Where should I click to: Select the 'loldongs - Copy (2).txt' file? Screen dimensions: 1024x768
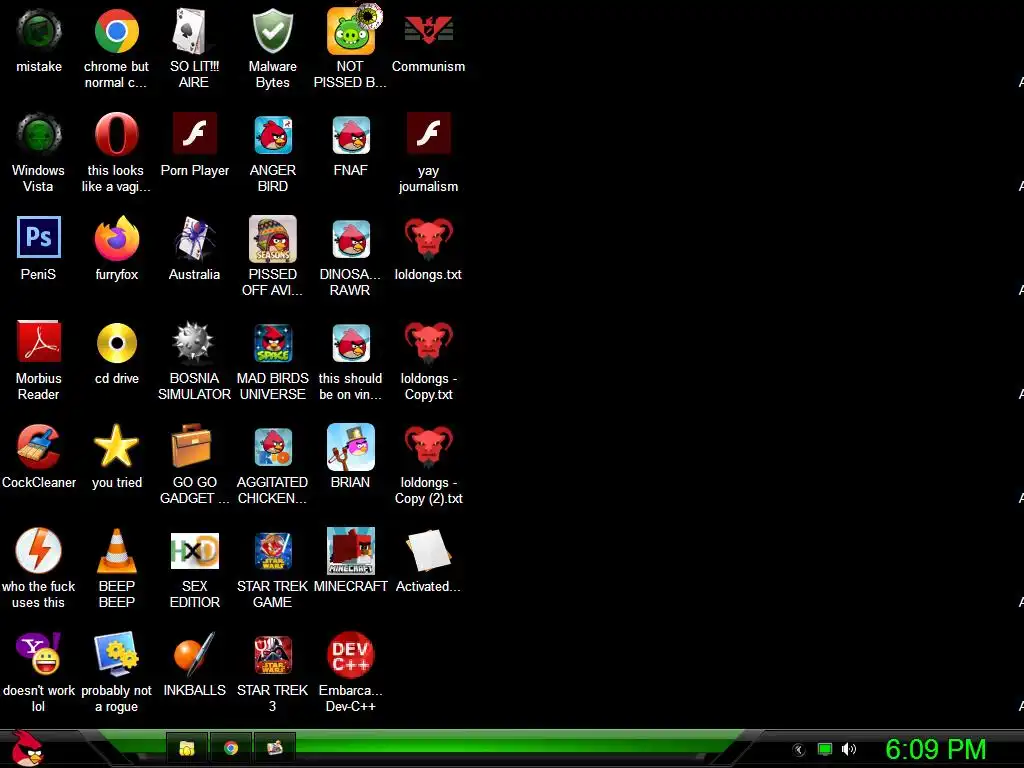coord(428,447)
